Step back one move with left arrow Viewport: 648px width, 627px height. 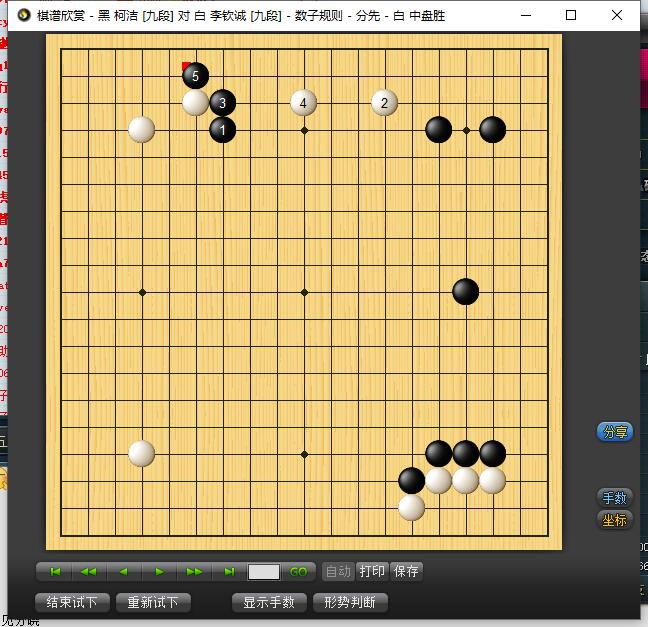(x=124, y=572)
